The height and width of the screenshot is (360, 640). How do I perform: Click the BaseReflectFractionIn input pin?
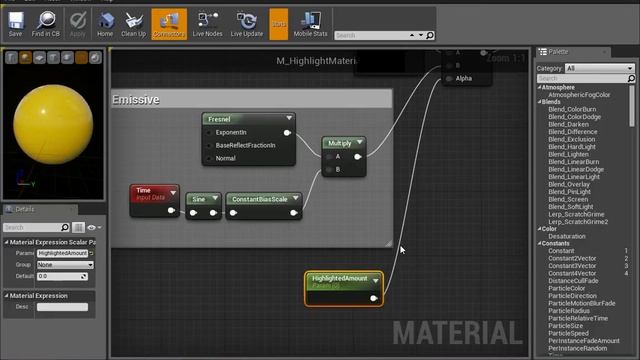coord(209,146)
